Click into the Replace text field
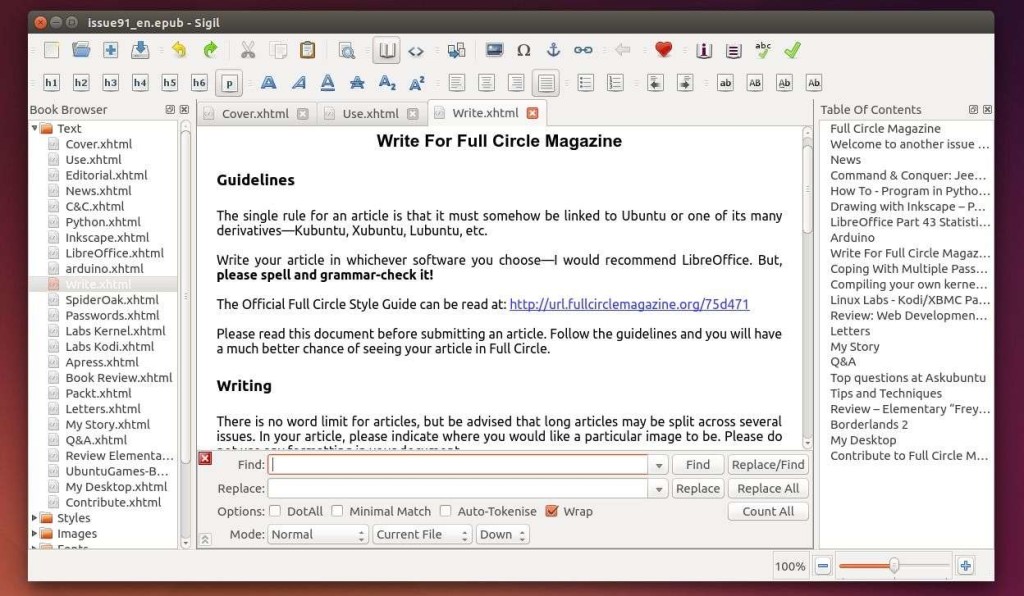 pos(458,488)
